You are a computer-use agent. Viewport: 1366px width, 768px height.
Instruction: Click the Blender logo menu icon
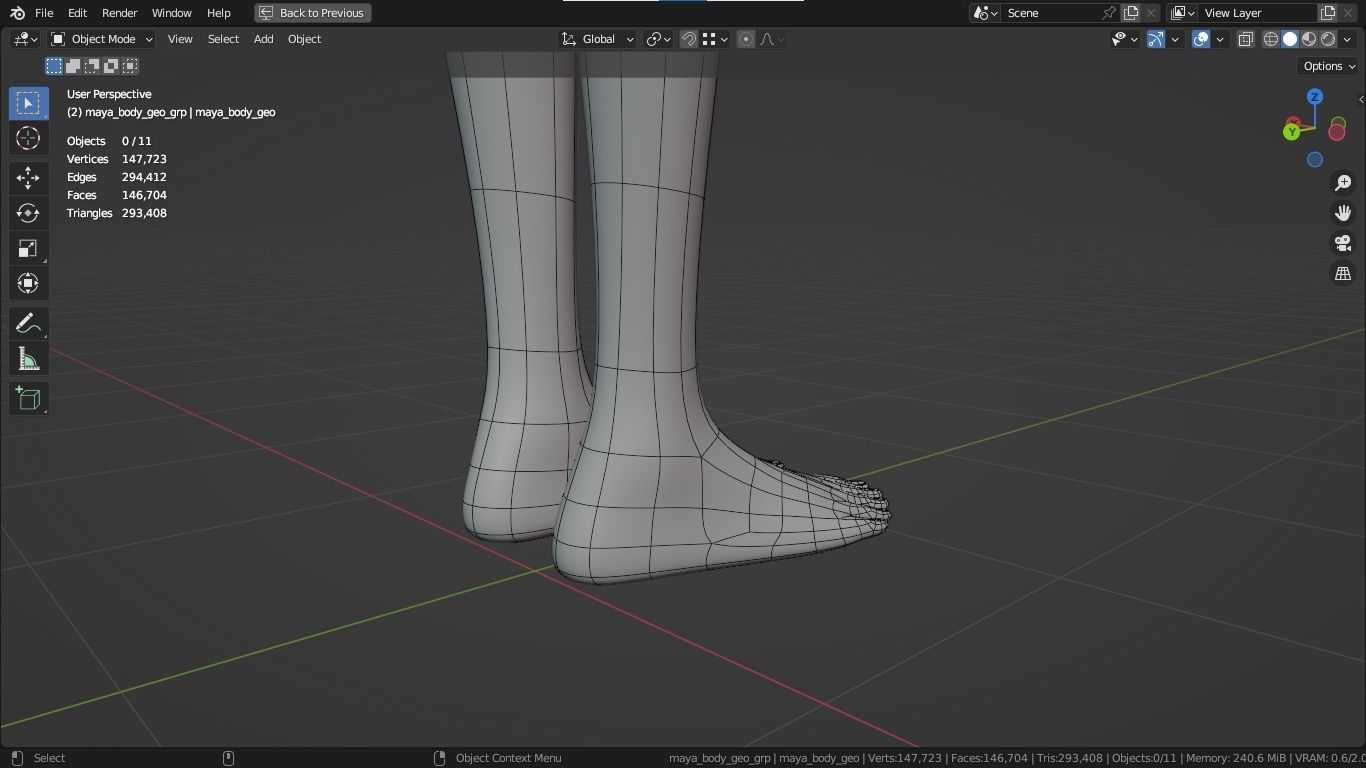pyautogui.click(x=17, y=13)
